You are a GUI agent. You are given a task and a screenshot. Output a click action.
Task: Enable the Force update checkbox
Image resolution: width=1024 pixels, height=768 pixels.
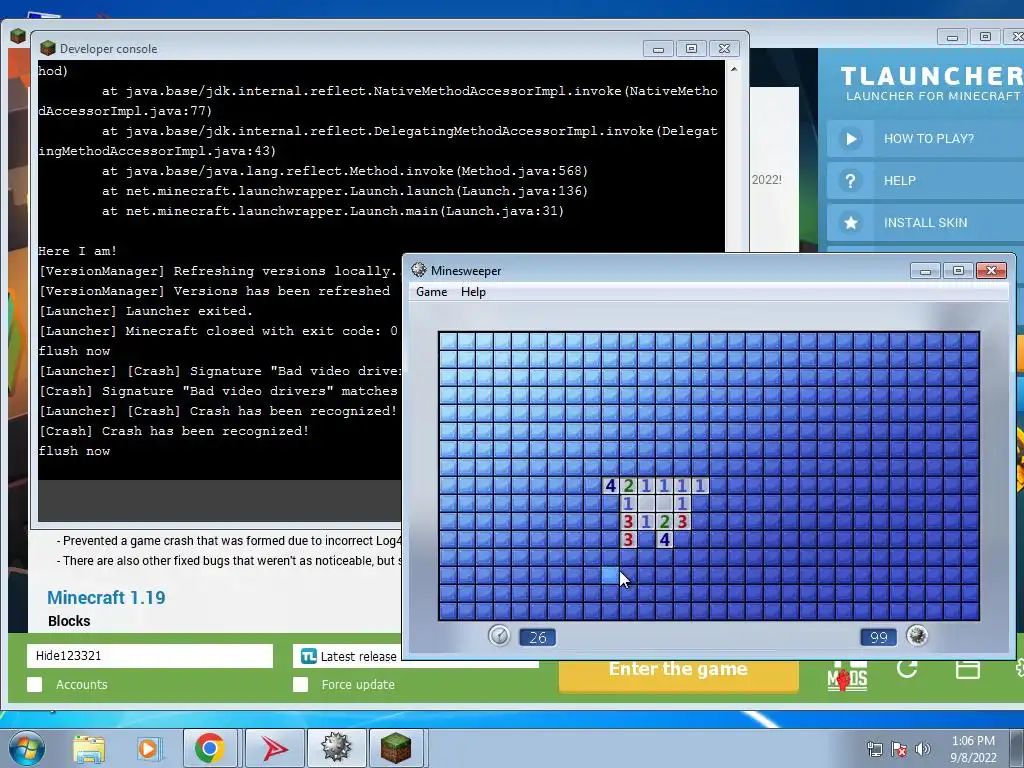coord(300,684)
